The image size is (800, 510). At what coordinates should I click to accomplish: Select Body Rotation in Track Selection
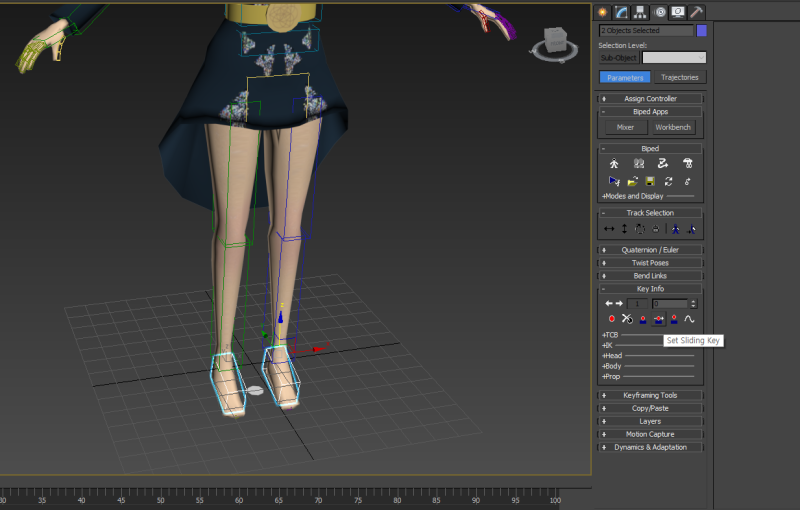click(x=640, y=229)
